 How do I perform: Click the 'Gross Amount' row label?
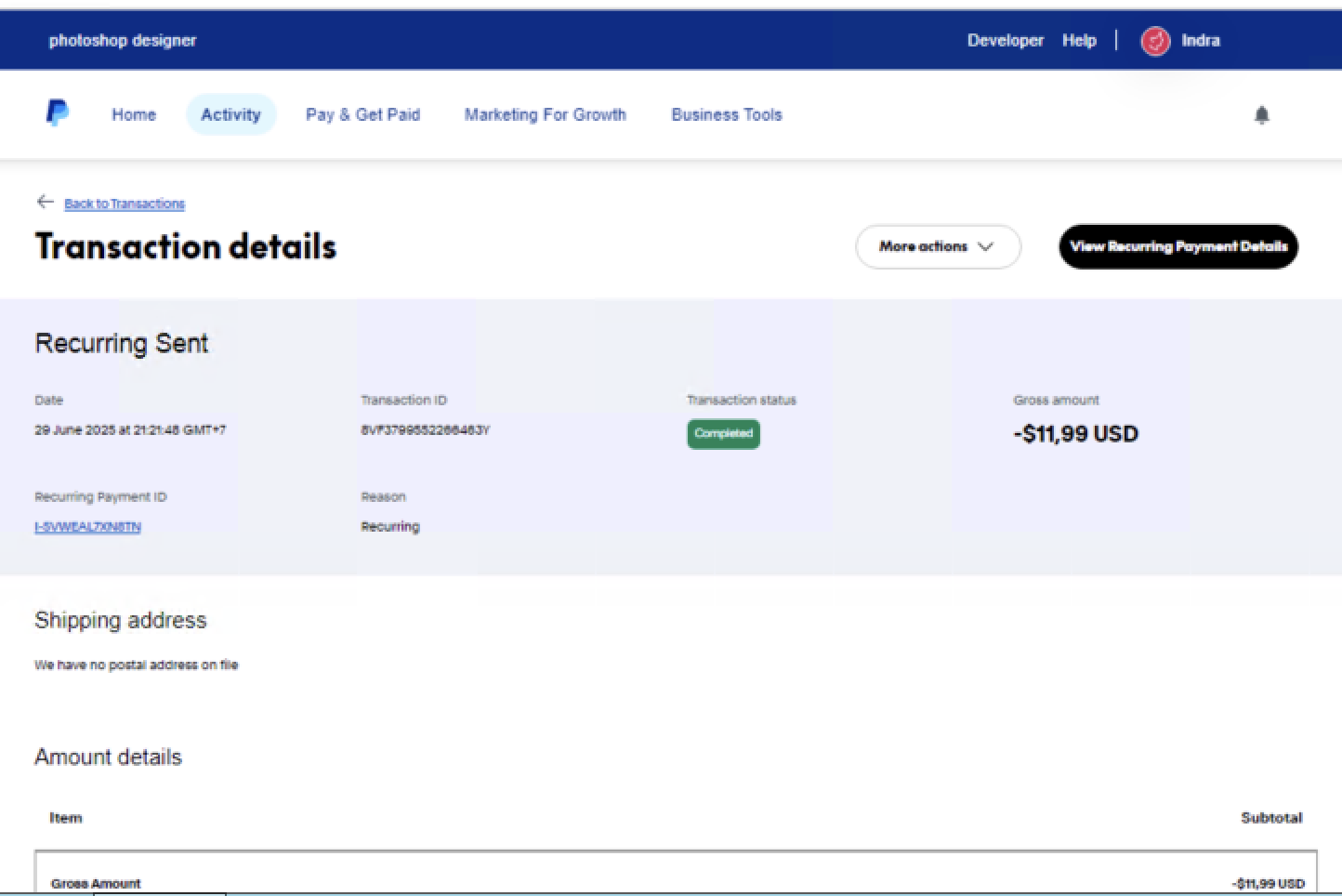96,884
